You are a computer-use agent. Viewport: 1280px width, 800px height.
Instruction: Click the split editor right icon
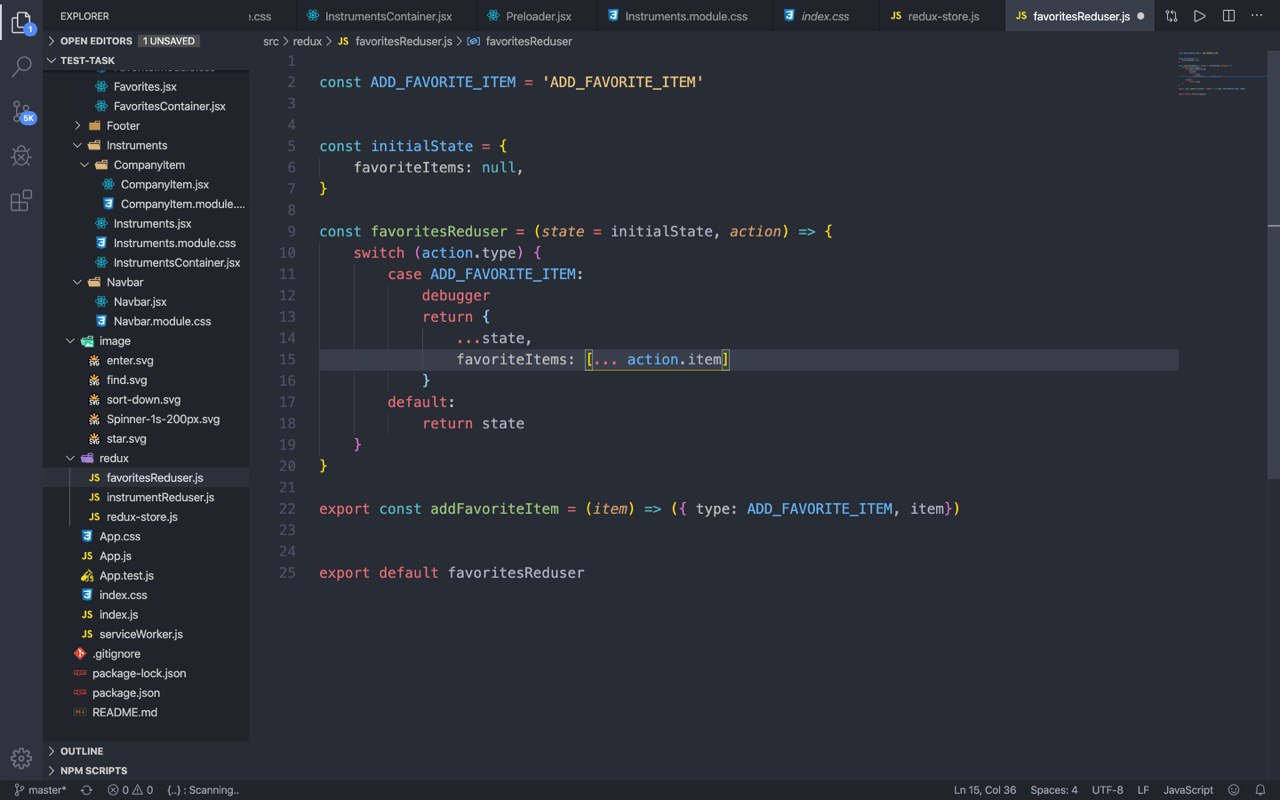(1229, 16)
